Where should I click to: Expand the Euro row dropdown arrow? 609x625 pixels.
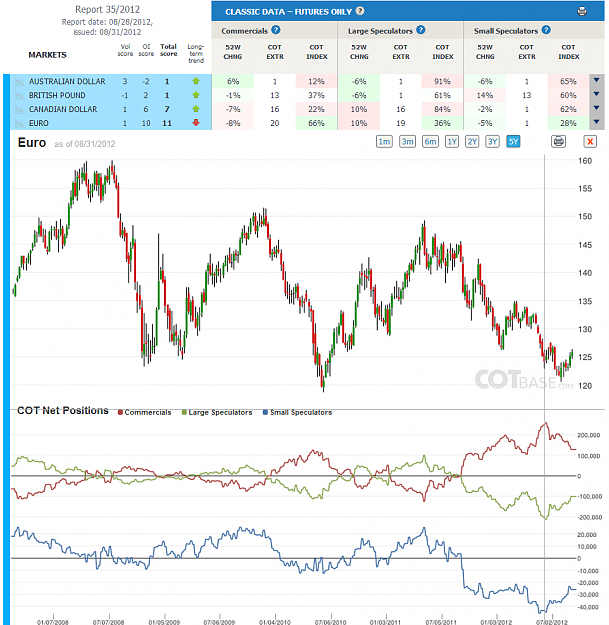596,122
